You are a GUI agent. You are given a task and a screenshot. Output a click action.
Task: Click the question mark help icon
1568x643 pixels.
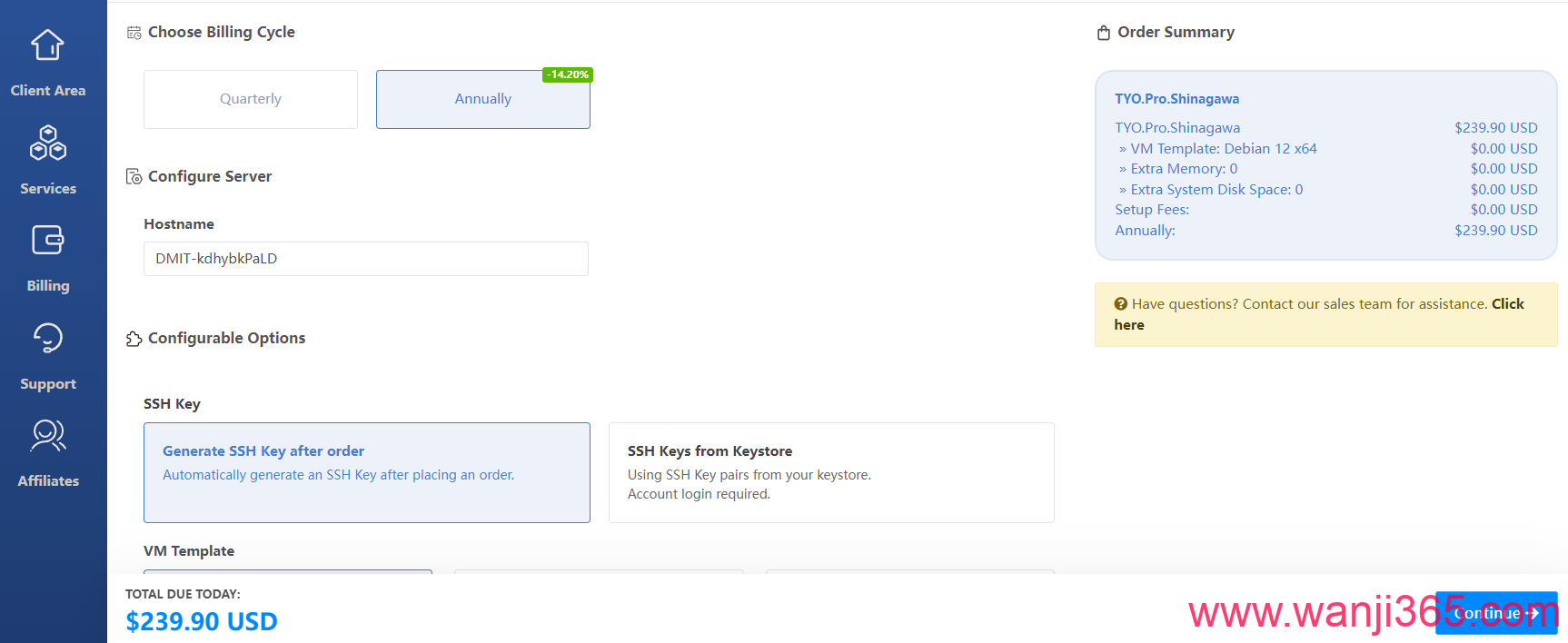click(x=1121, y=304)
